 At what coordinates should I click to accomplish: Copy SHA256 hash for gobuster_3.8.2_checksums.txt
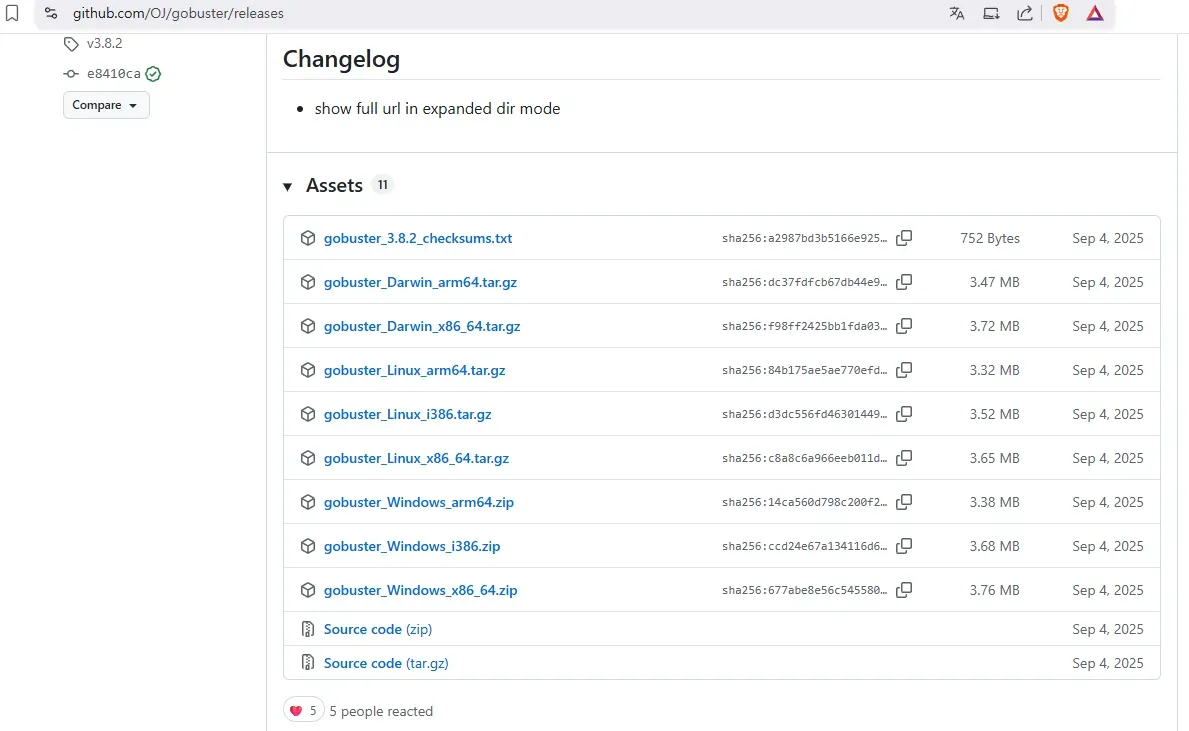(904, 238)
